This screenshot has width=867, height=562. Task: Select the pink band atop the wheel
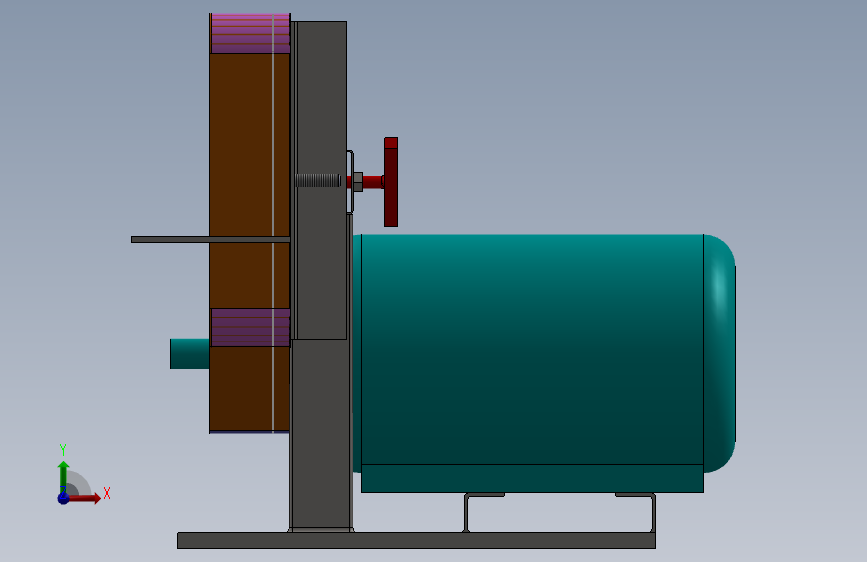(250, 34)
